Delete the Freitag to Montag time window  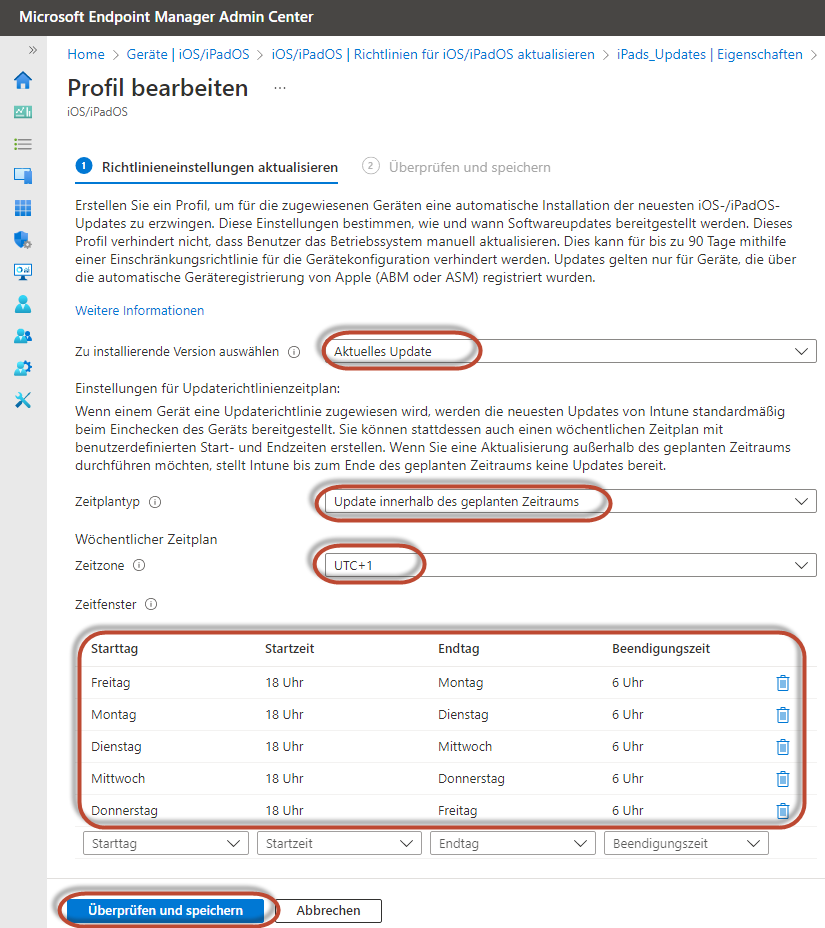(x=782, y=683)
